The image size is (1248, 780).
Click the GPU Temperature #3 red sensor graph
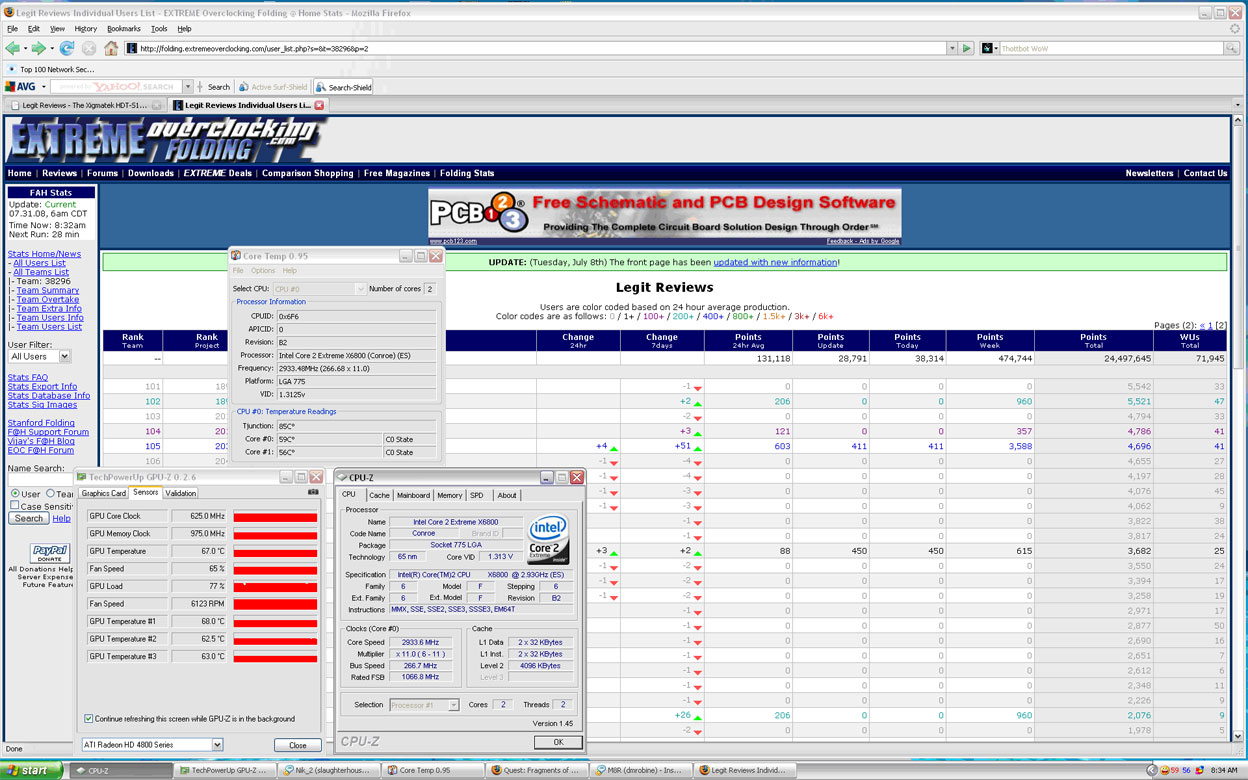[x=275, y=656]
